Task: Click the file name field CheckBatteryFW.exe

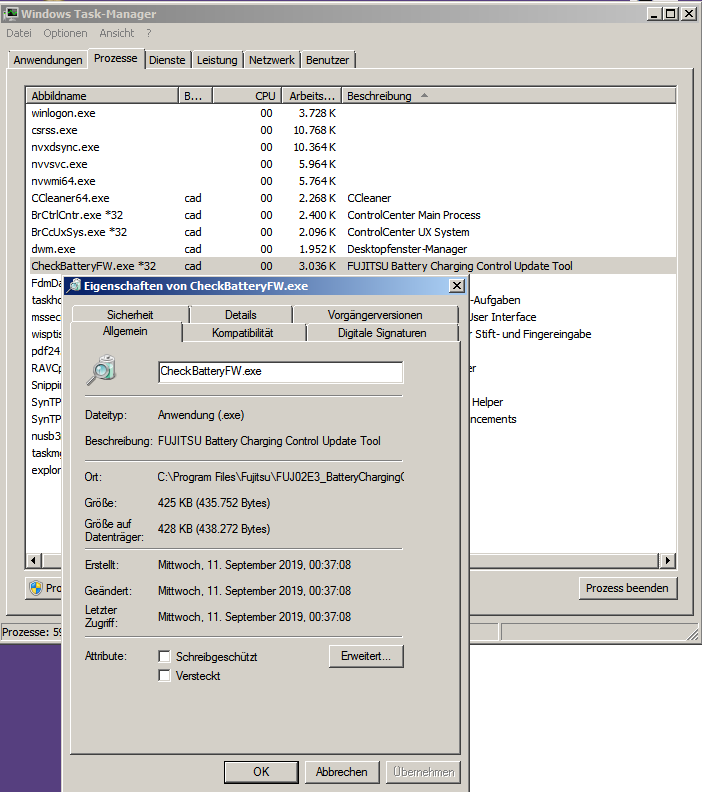Action: (x=280, y=372)
